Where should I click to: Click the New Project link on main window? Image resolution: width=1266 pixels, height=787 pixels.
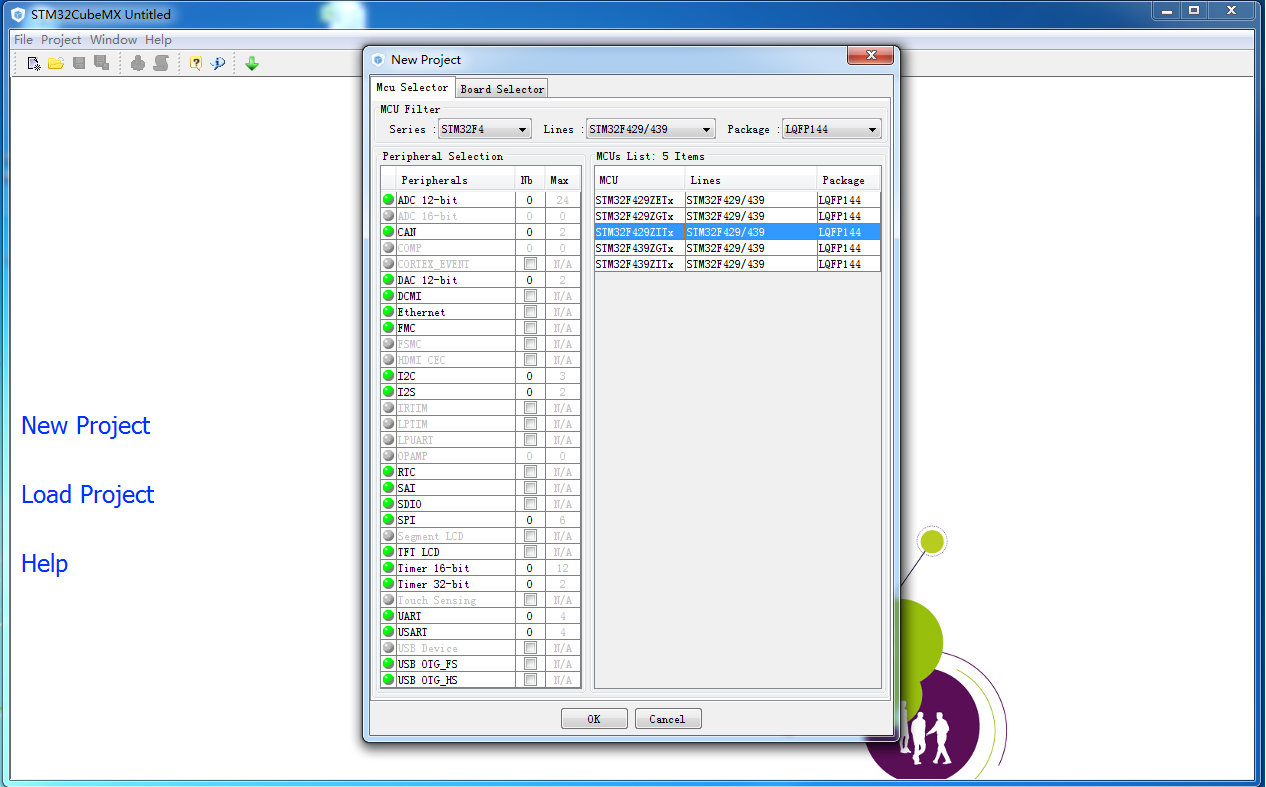click(x=86, y=425)
